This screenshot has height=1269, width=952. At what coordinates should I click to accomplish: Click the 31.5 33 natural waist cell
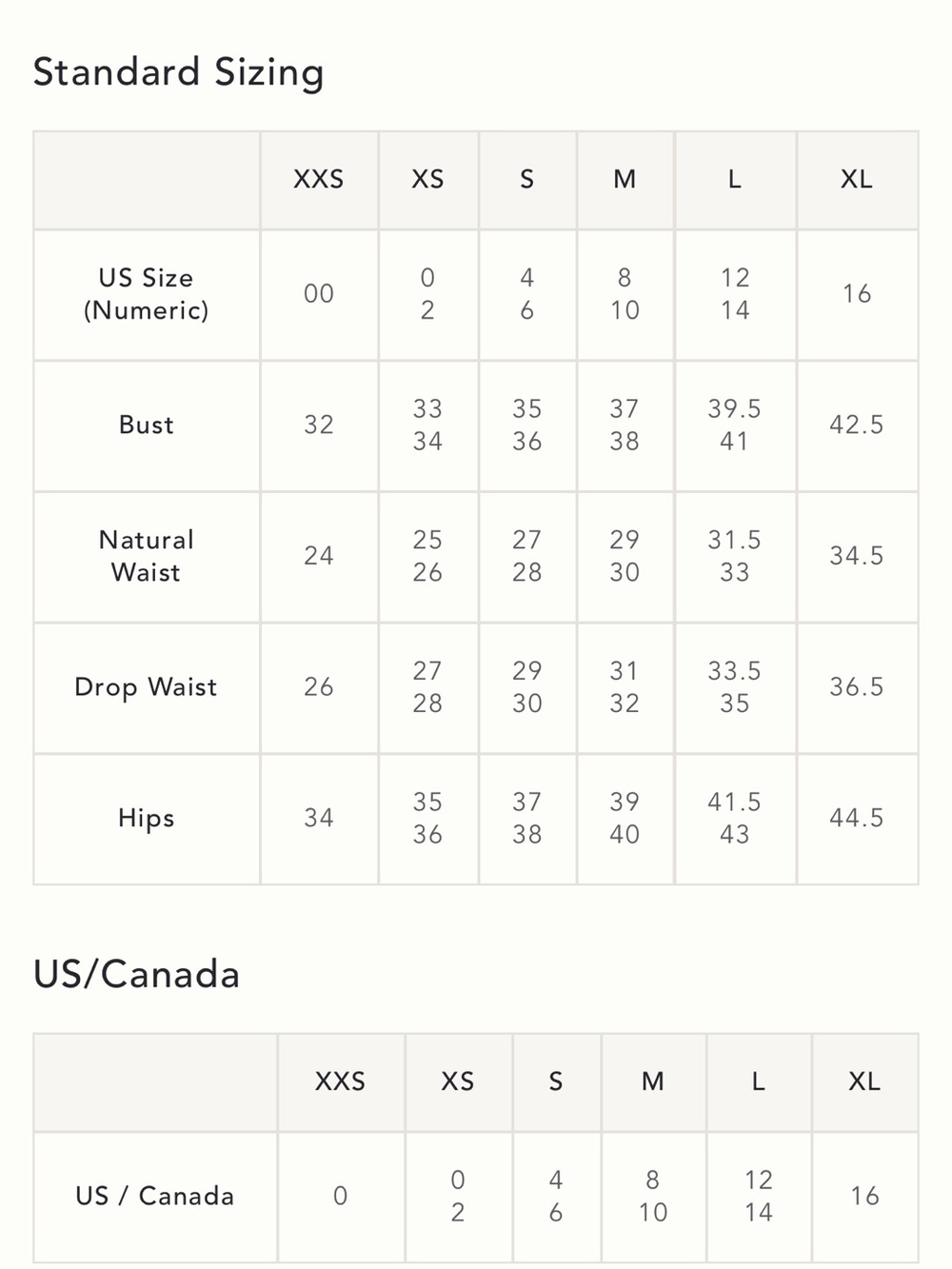735,556
